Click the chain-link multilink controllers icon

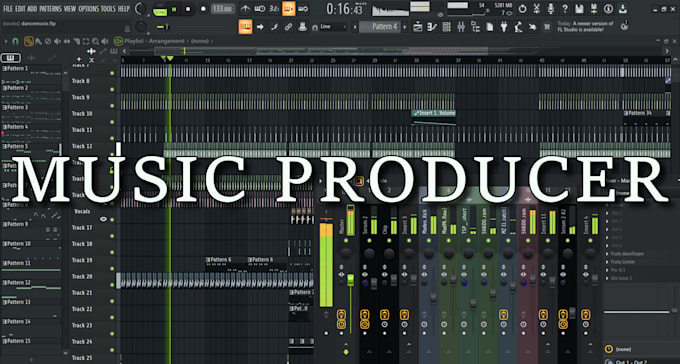[x=288, y=27]
